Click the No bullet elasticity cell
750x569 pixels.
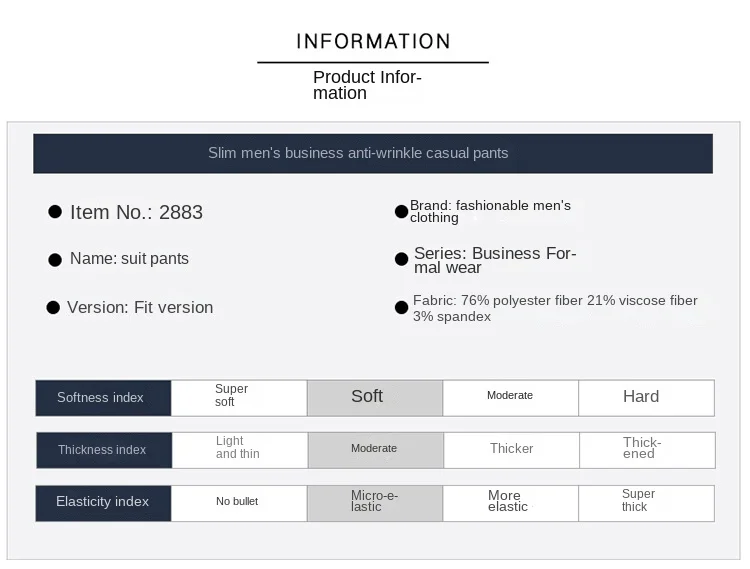point(239,503)
